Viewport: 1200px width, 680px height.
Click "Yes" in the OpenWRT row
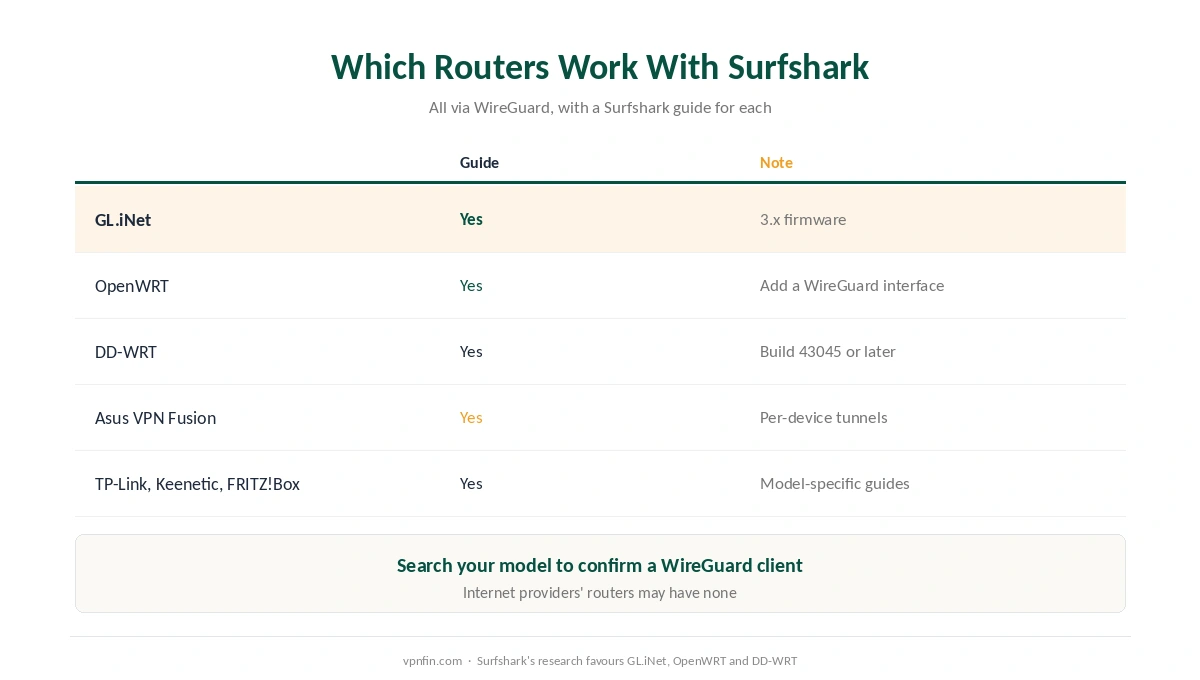(471, 285)
